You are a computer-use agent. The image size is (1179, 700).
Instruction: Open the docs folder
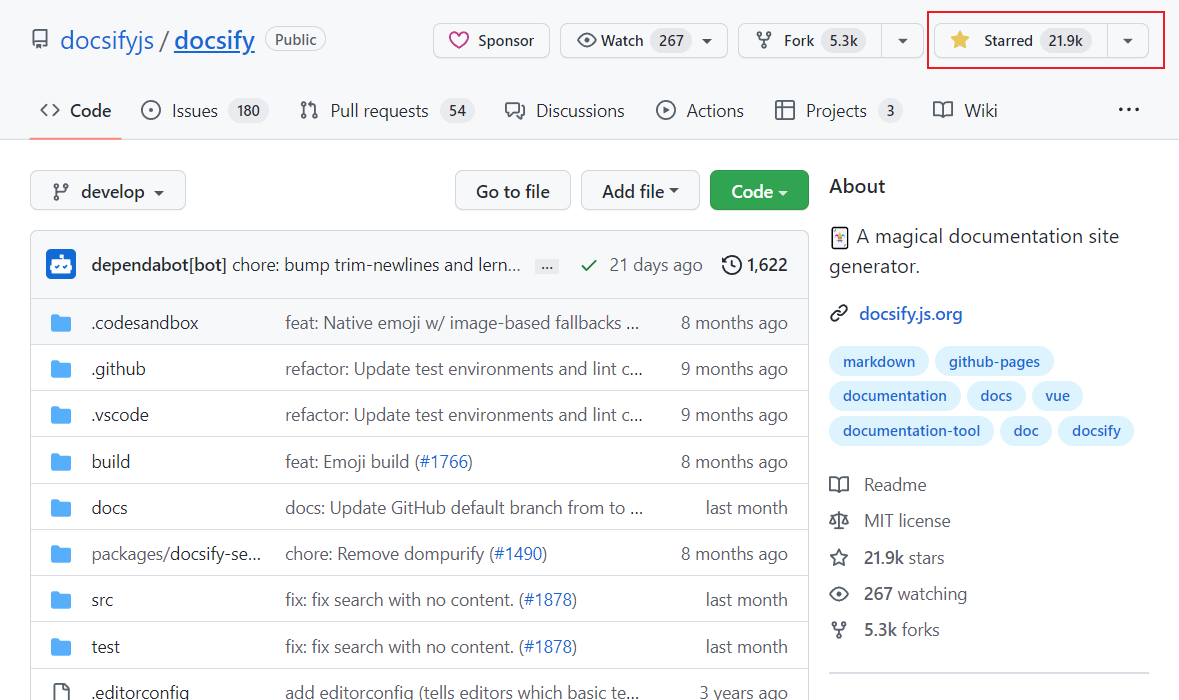tap(110, 508)
